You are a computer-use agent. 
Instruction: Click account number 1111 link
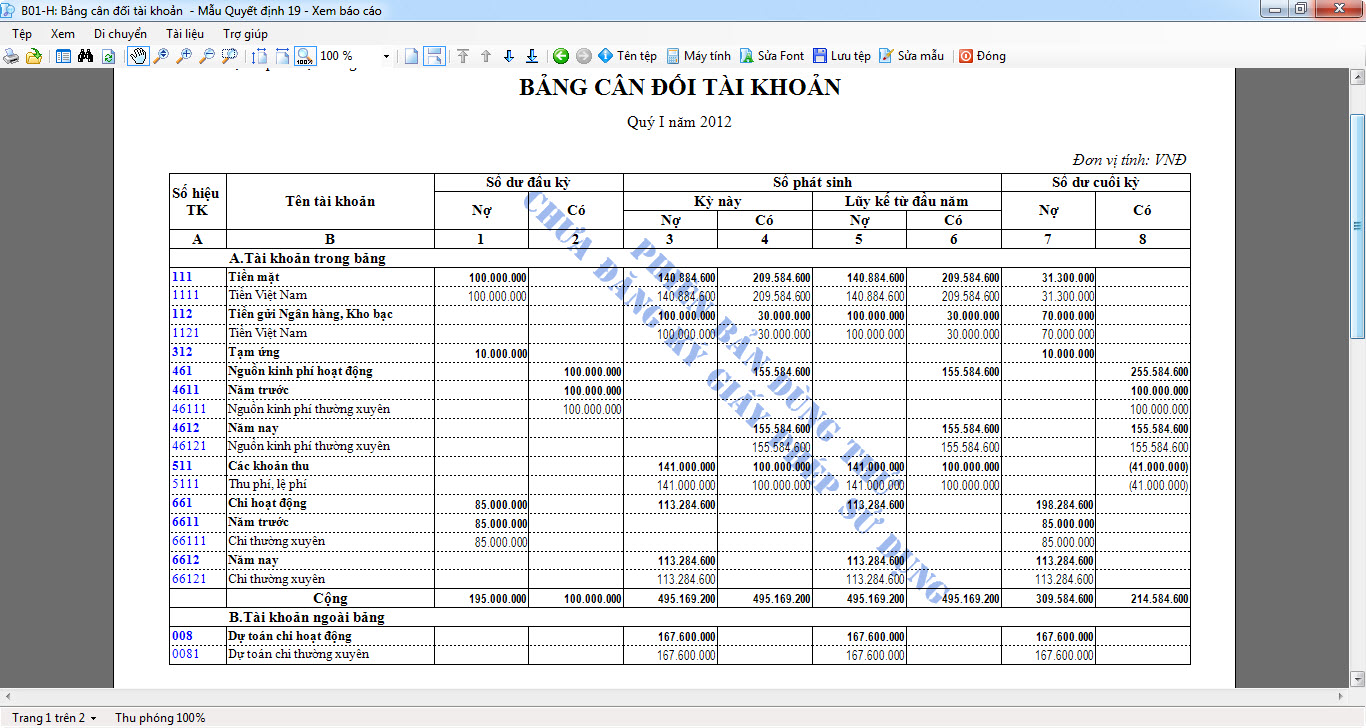coord(185,295)
